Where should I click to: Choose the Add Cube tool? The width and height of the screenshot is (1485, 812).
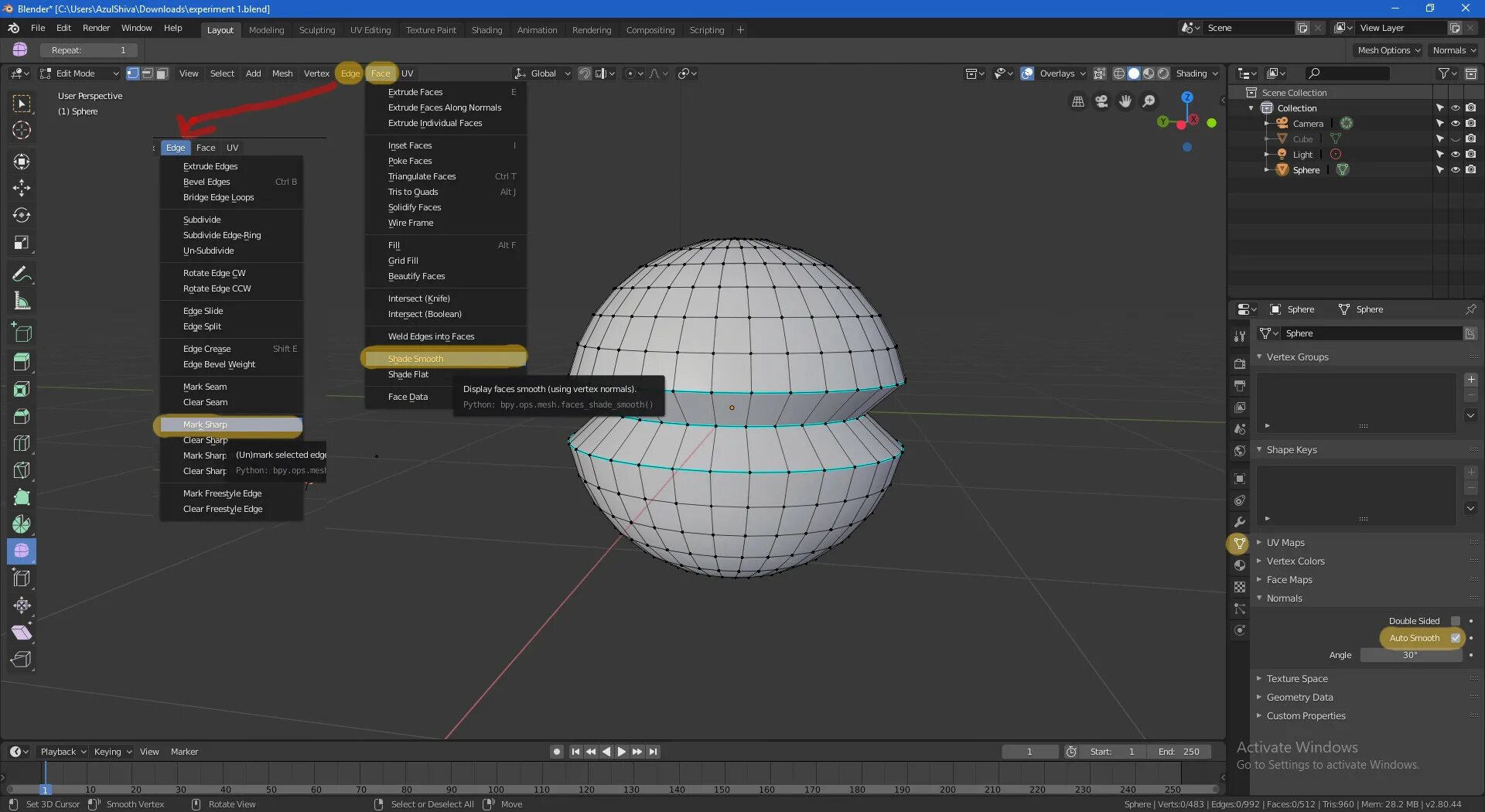pos(22,333)
